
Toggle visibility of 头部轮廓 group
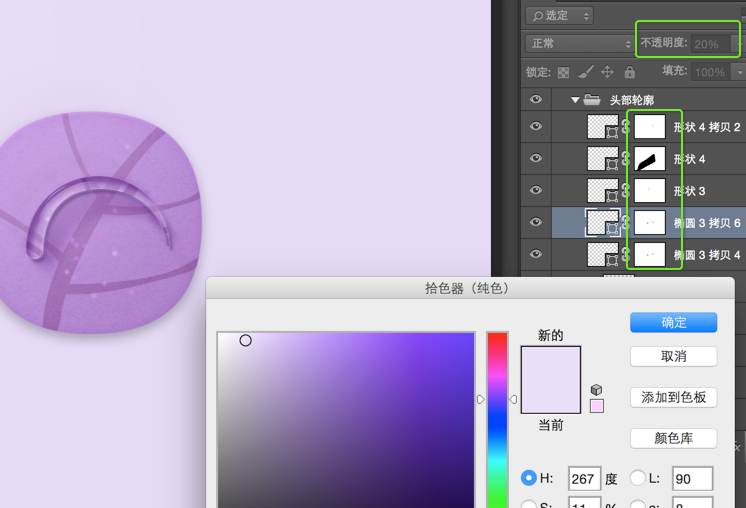pos(536,99)
